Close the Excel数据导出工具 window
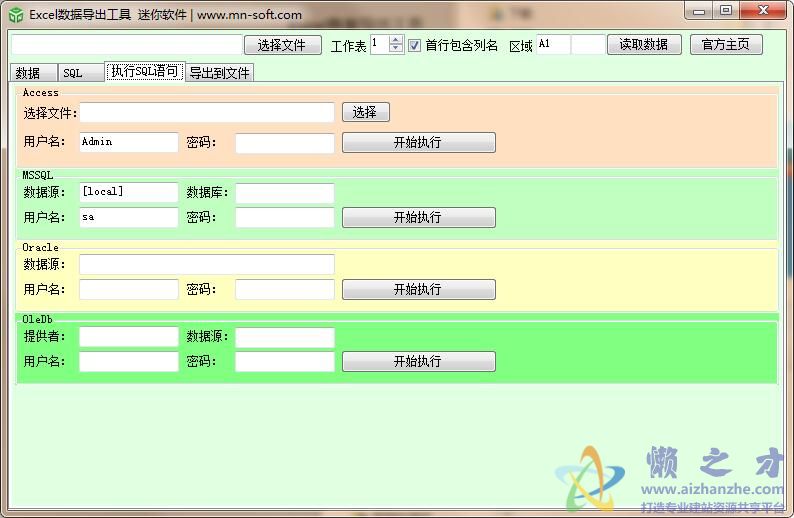The image size is (794, 518). (x=763, y=11)
